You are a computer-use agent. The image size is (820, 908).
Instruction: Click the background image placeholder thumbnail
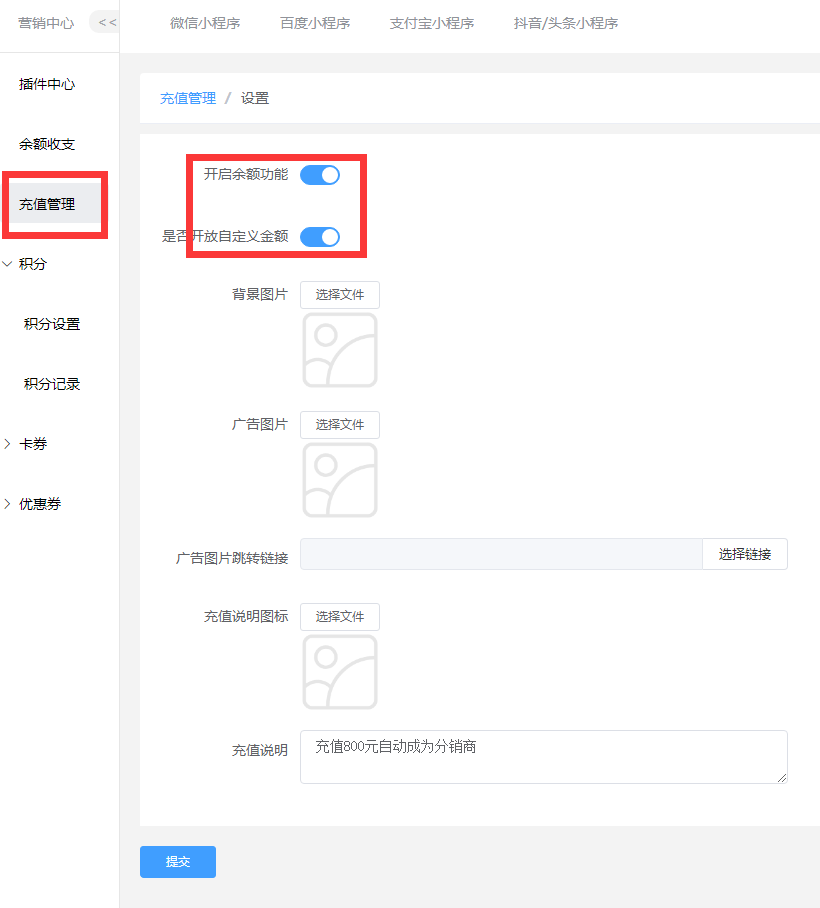coord(340,350)
